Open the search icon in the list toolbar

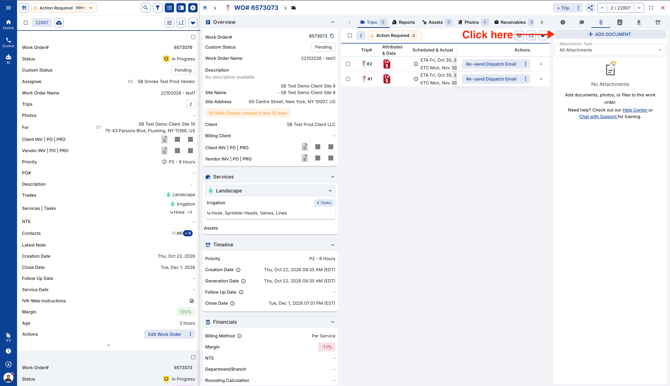(x=146, y=8)
